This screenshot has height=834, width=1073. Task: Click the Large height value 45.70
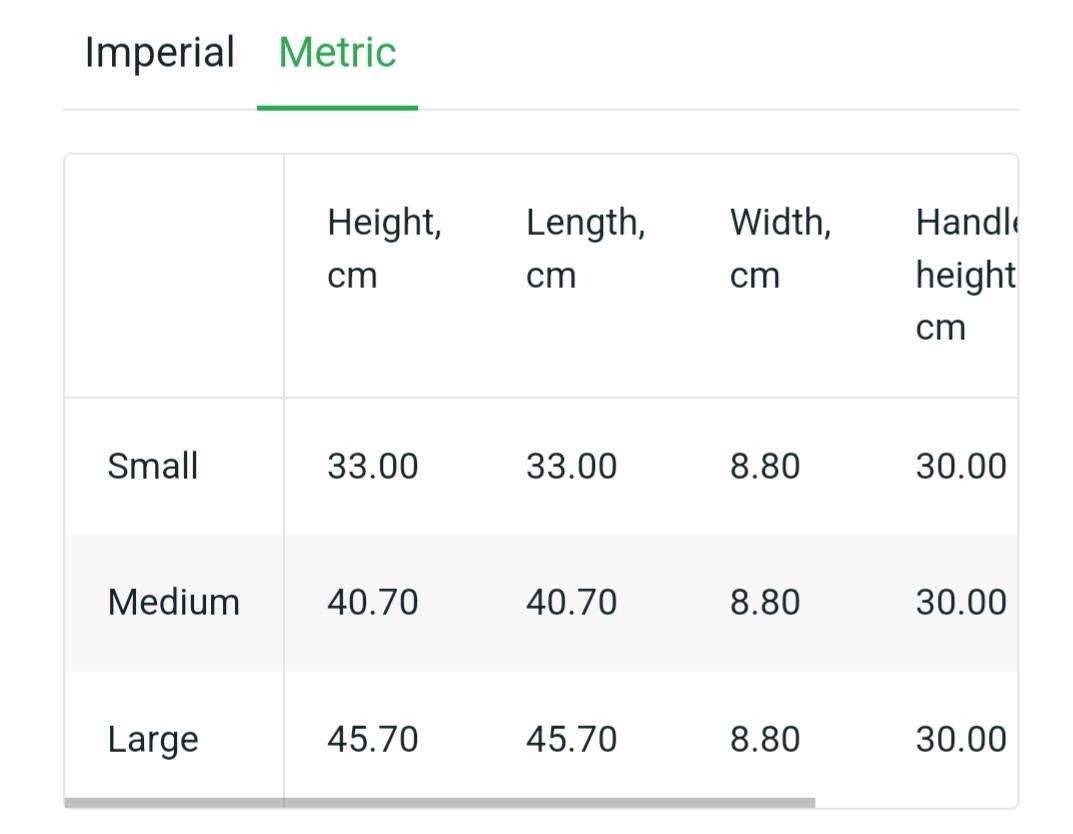click(373, 739)
